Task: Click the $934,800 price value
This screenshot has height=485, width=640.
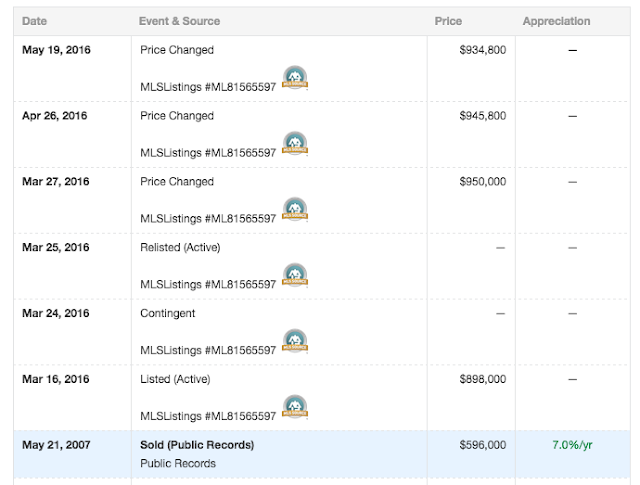Action: [x=482, y=50]
